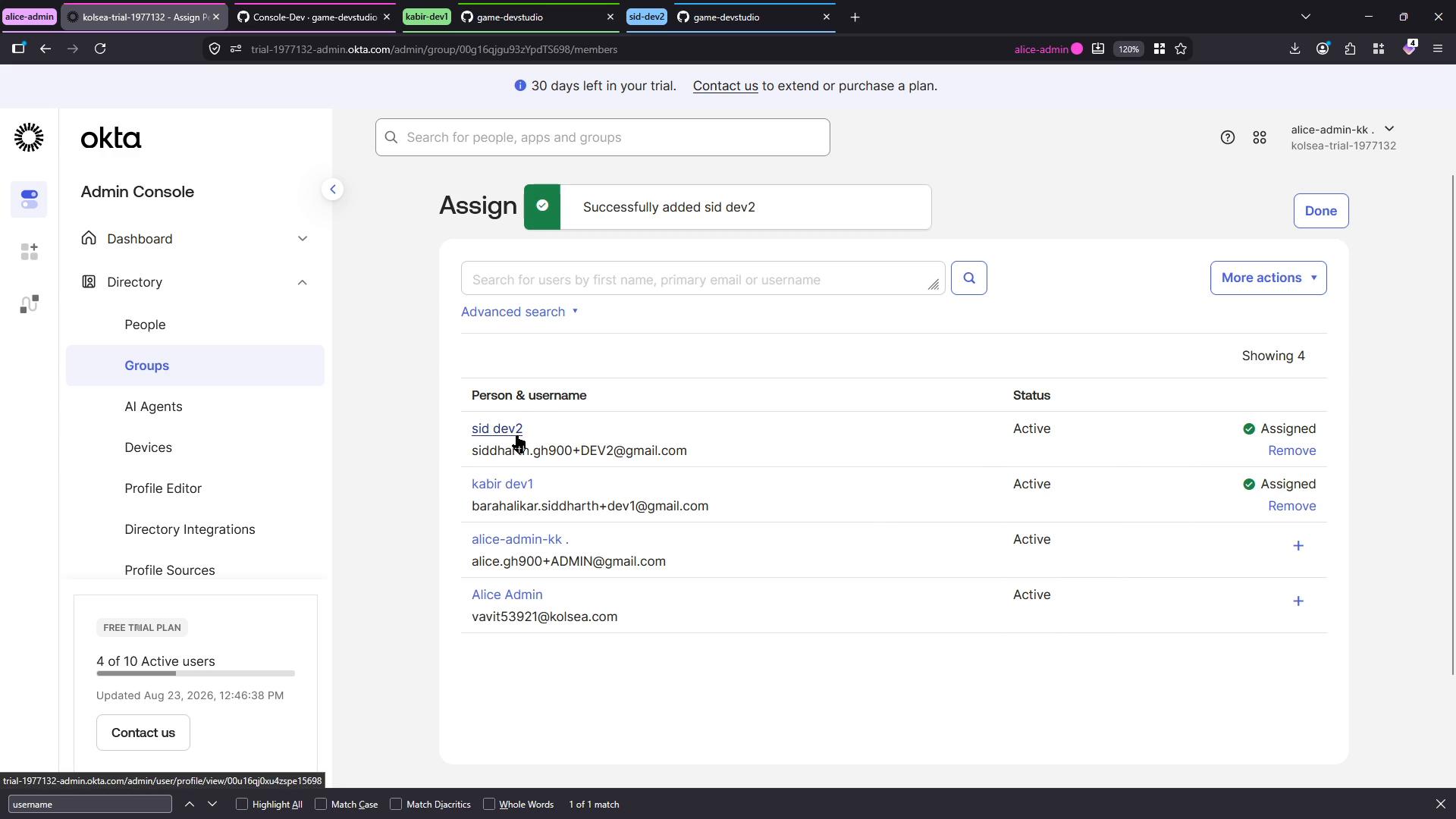Open the alice-admin-kk account dropdown

point(1343,137)
